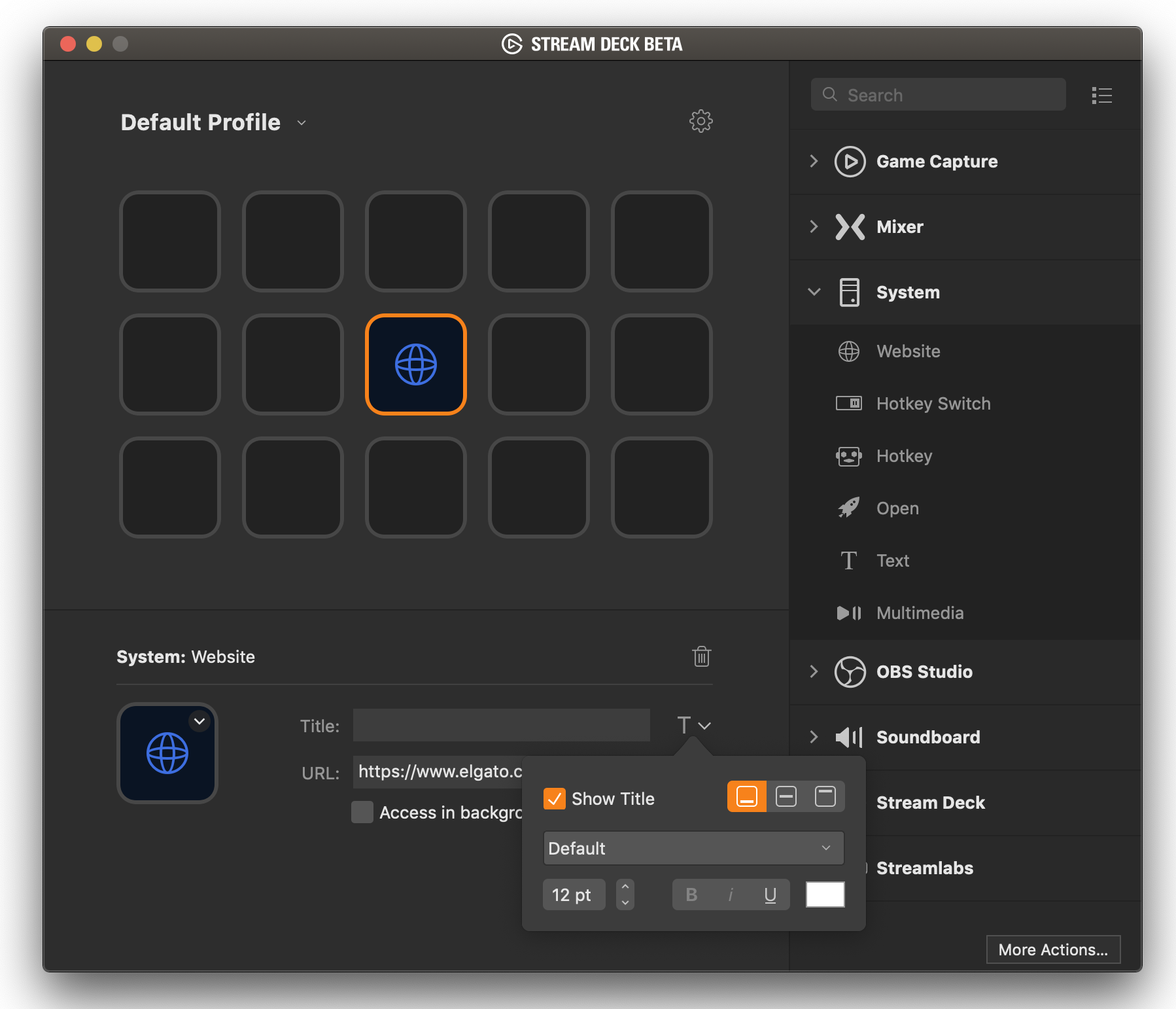Delete the action with the trash icon
Viewport: 1176px width, 1009px height.
(701, 656)
